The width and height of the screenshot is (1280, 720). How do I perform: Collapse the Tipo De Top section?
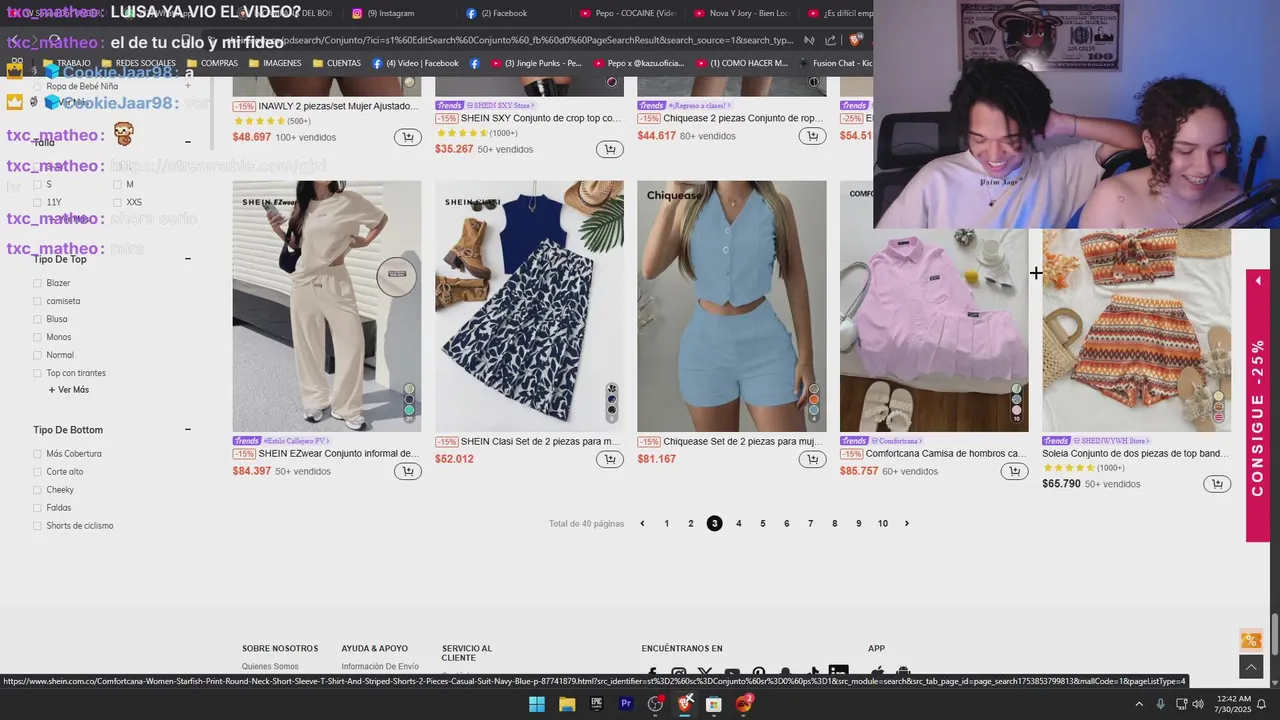tap(188, 259)
